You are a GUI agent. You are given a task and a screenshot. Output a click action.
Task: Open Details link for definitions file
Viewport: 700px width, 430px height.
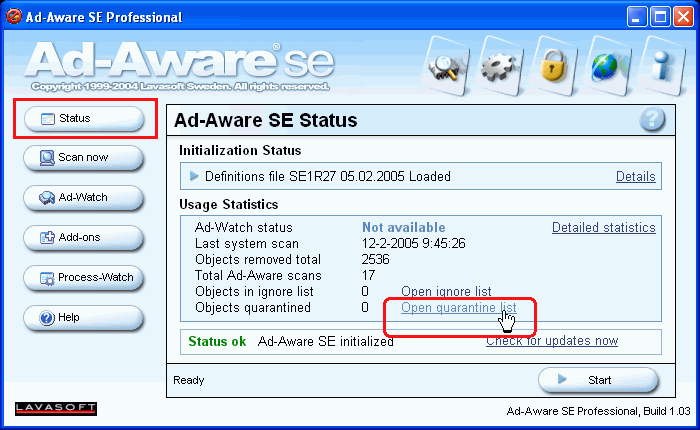636,177
